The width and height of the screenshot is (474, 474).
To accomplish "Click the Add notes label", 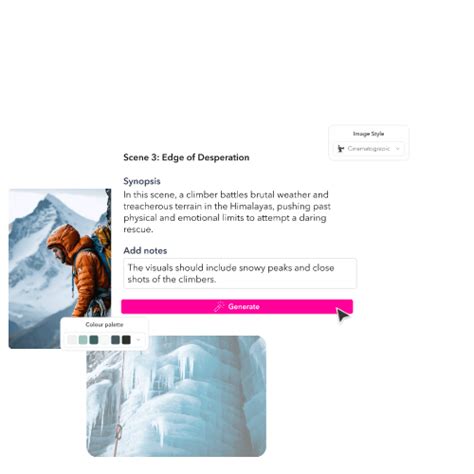I will tap(145, 251).
